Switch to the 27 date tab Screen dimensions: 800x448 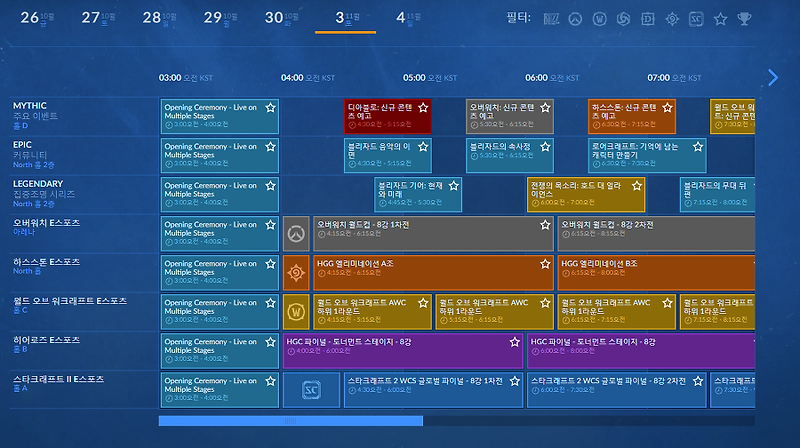[98, 18]
